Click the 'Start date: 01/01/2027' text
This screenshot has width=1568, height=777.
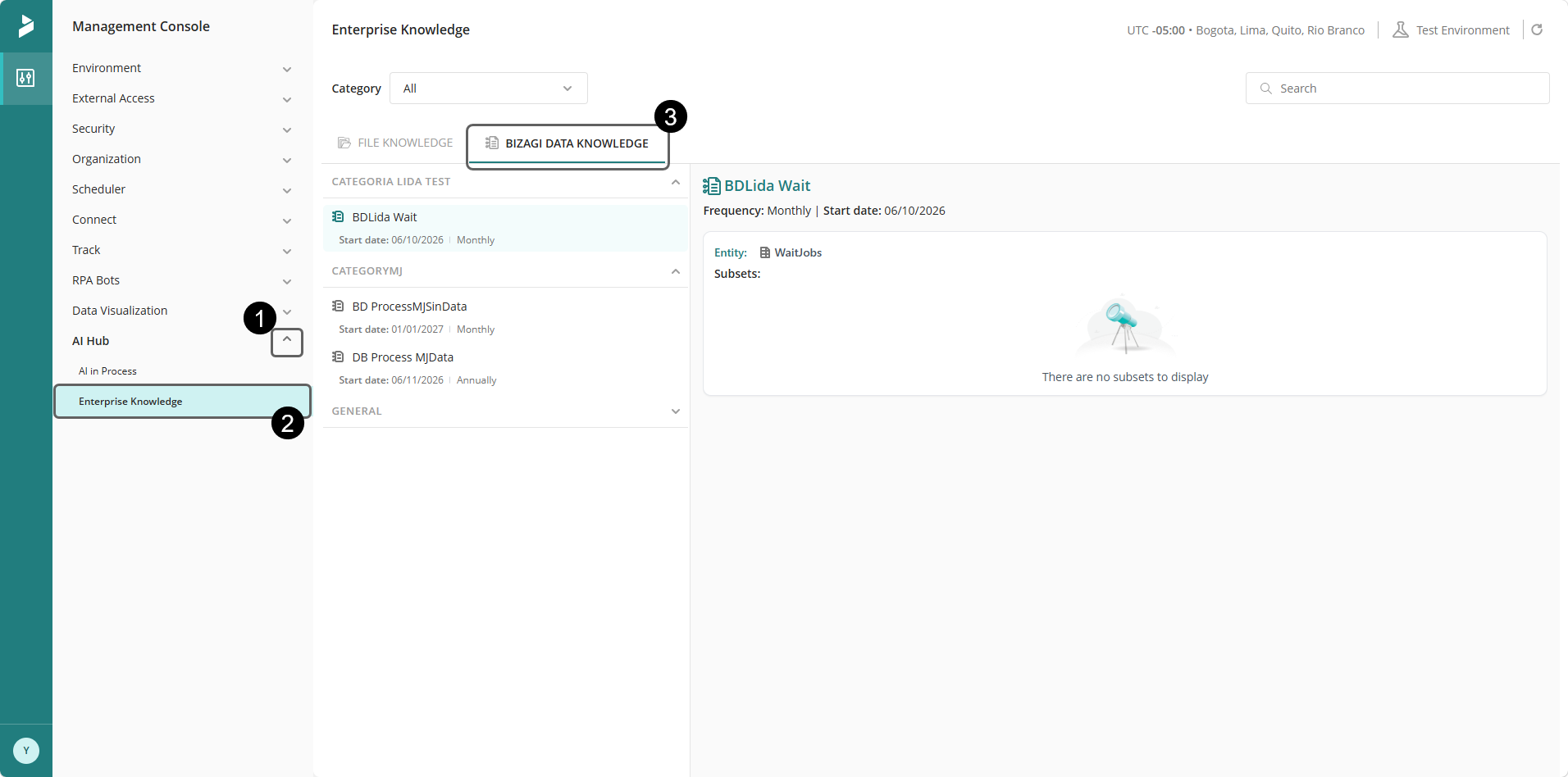tap(391, 329)
